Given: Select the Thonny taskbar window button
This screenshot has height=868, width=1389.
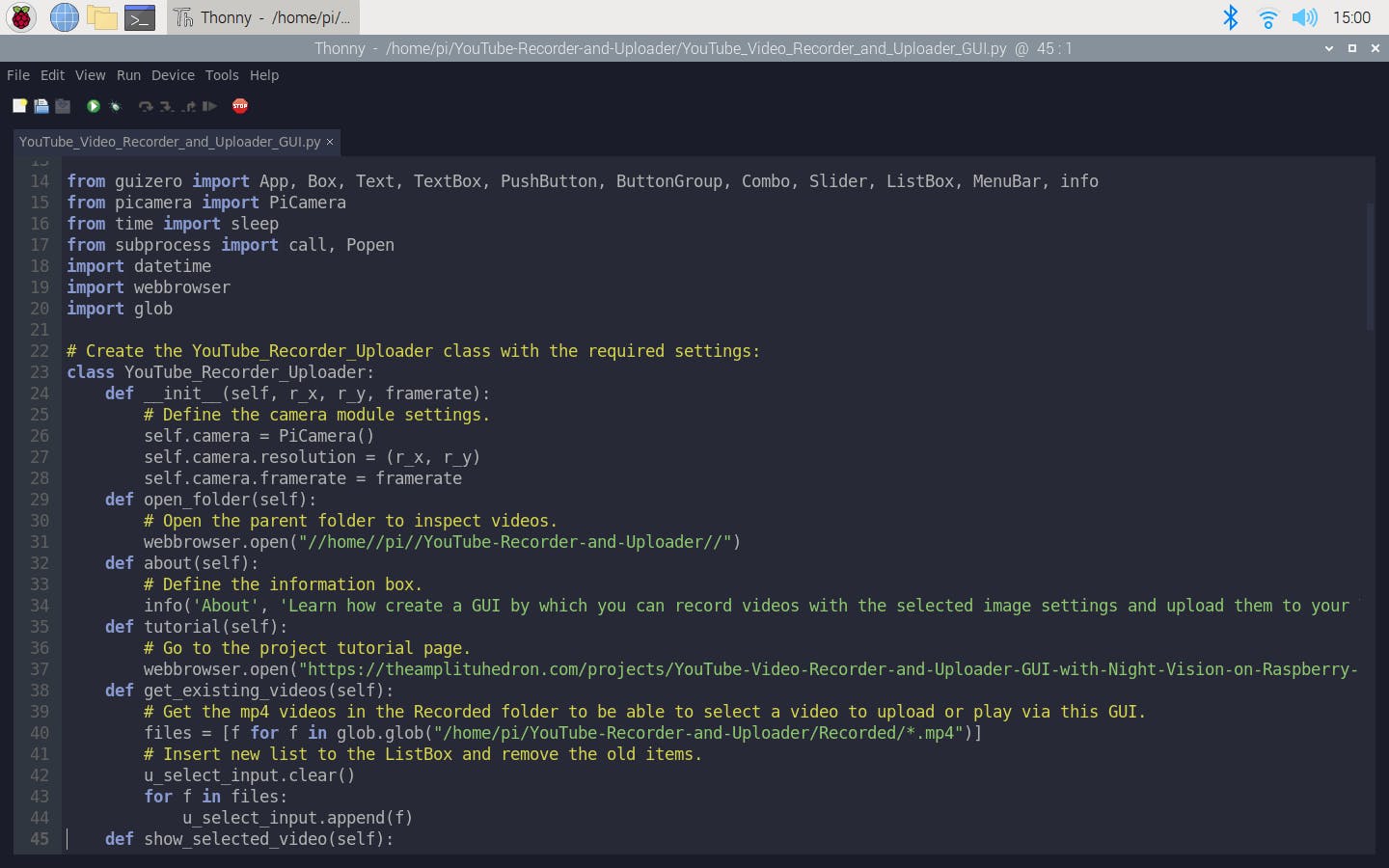Looking at the screenshot, I should 262,17.
